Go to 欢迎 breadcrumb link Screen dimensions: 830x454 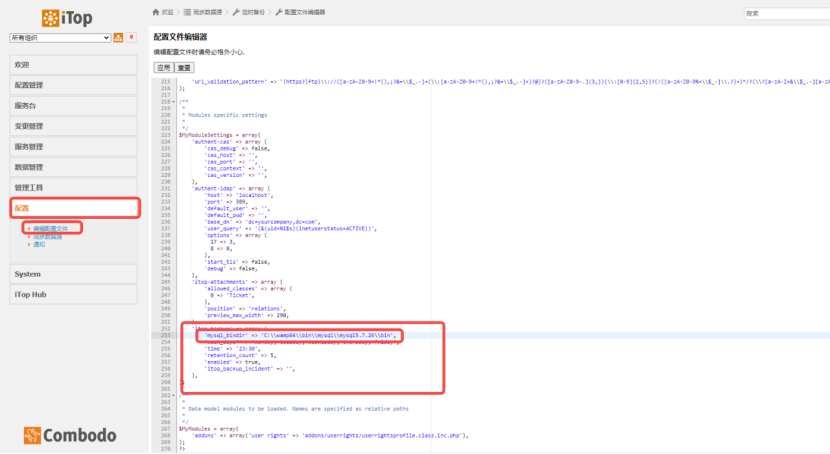coord(167,12)
